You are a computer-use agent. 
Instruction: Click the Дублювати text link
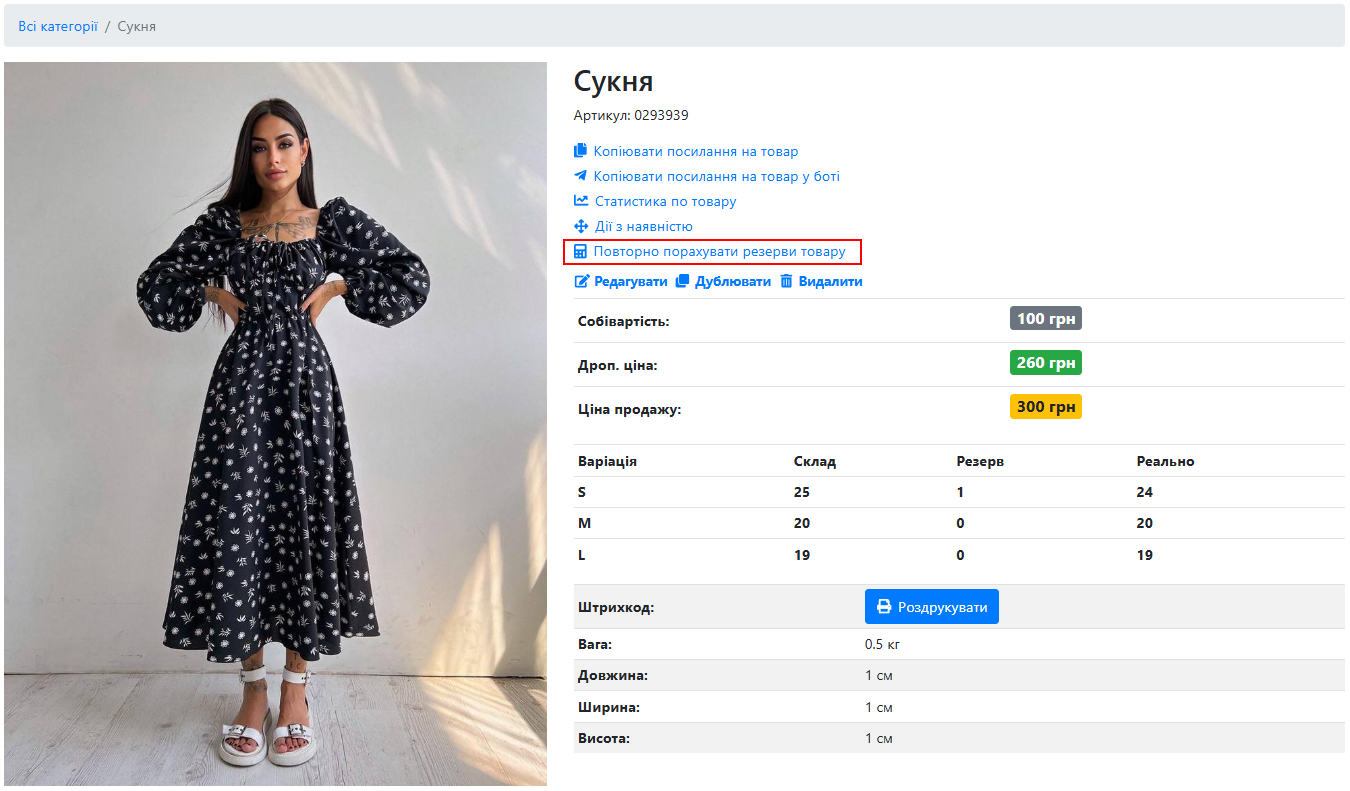tap(733, 282)
